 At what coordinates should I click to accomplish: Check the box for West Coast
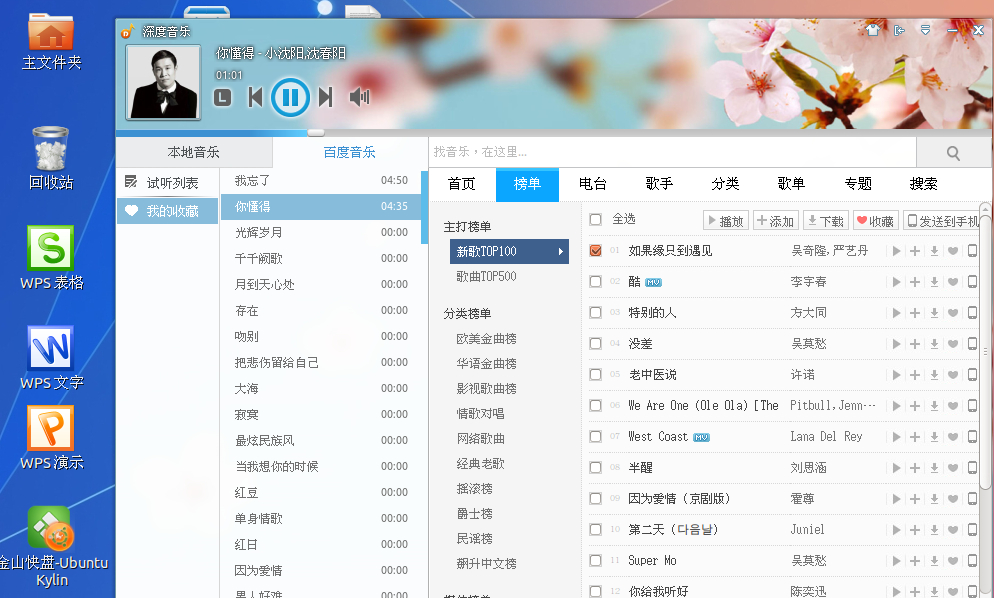pyautogui.click(x=595, y=437)
